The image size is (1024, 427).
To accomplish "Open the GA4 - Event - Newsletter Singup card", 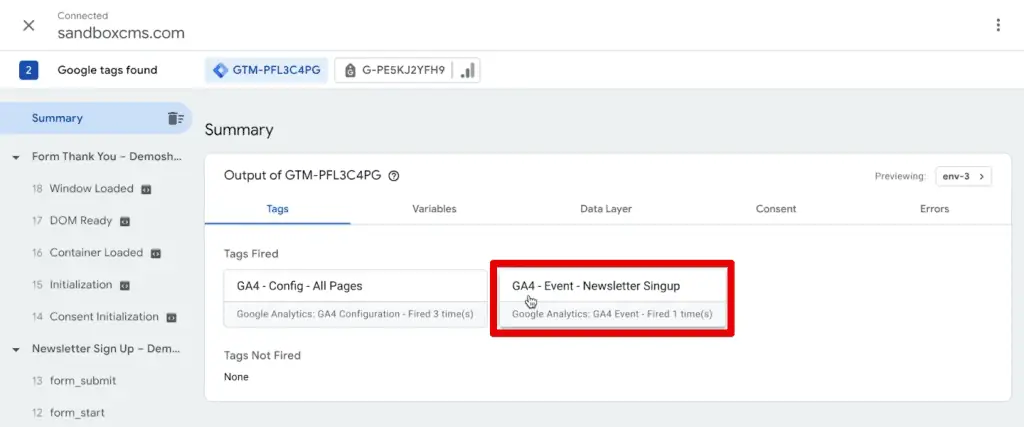I will pyautogui.click(x=612, y=298).
